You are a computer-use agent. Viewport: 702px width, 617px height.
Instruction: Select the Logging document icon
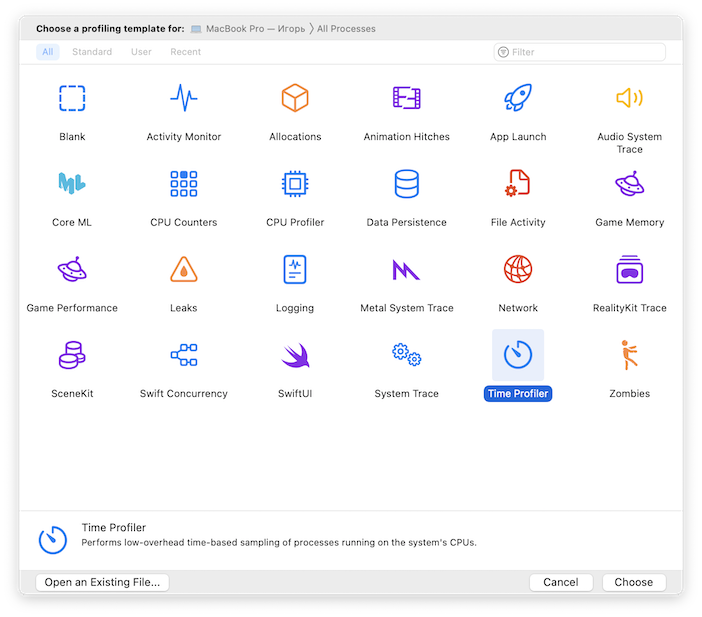click(x=295, y=270)
